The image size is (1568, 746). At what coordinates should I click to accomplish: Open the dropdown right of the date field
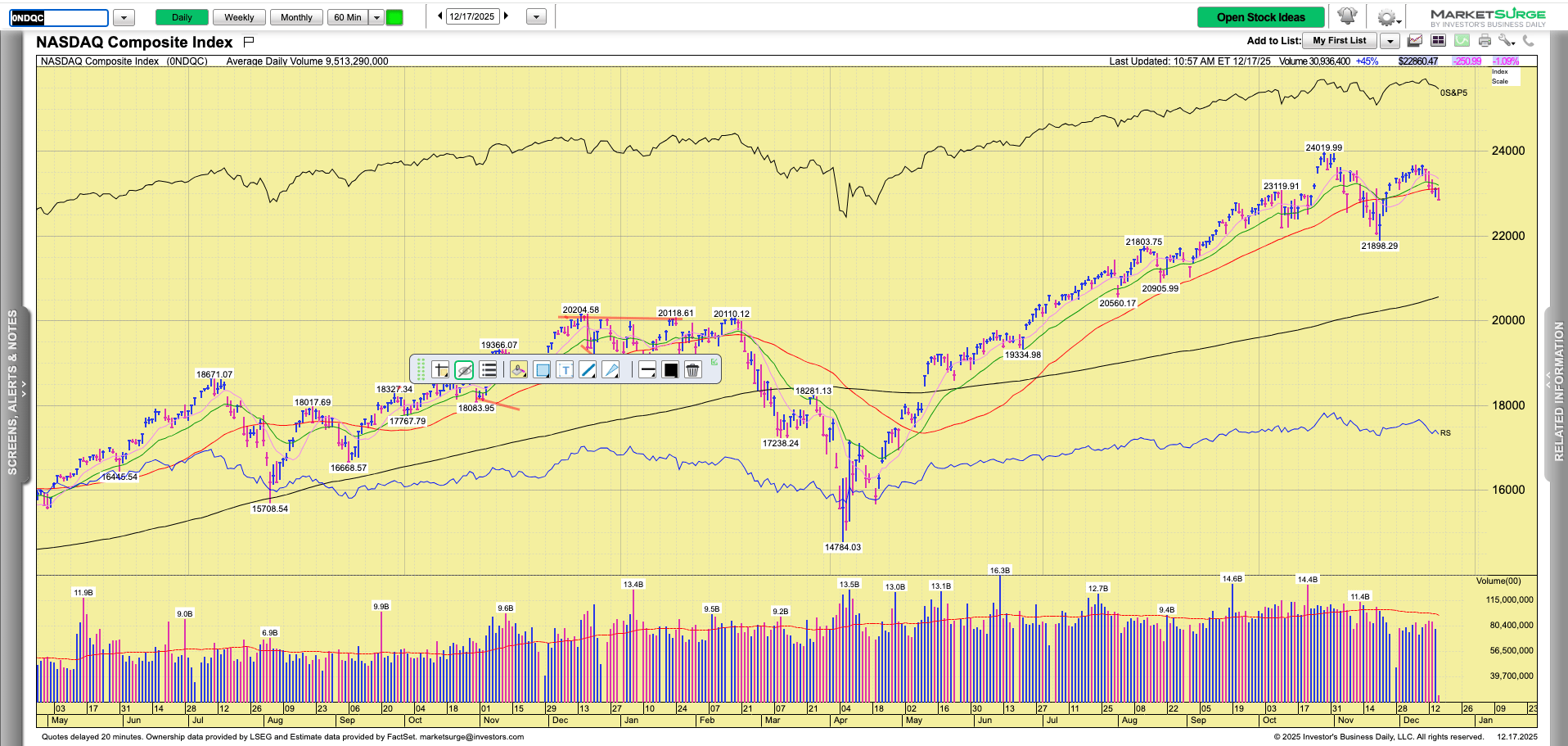pyautogui.click(x=536, y=17)
